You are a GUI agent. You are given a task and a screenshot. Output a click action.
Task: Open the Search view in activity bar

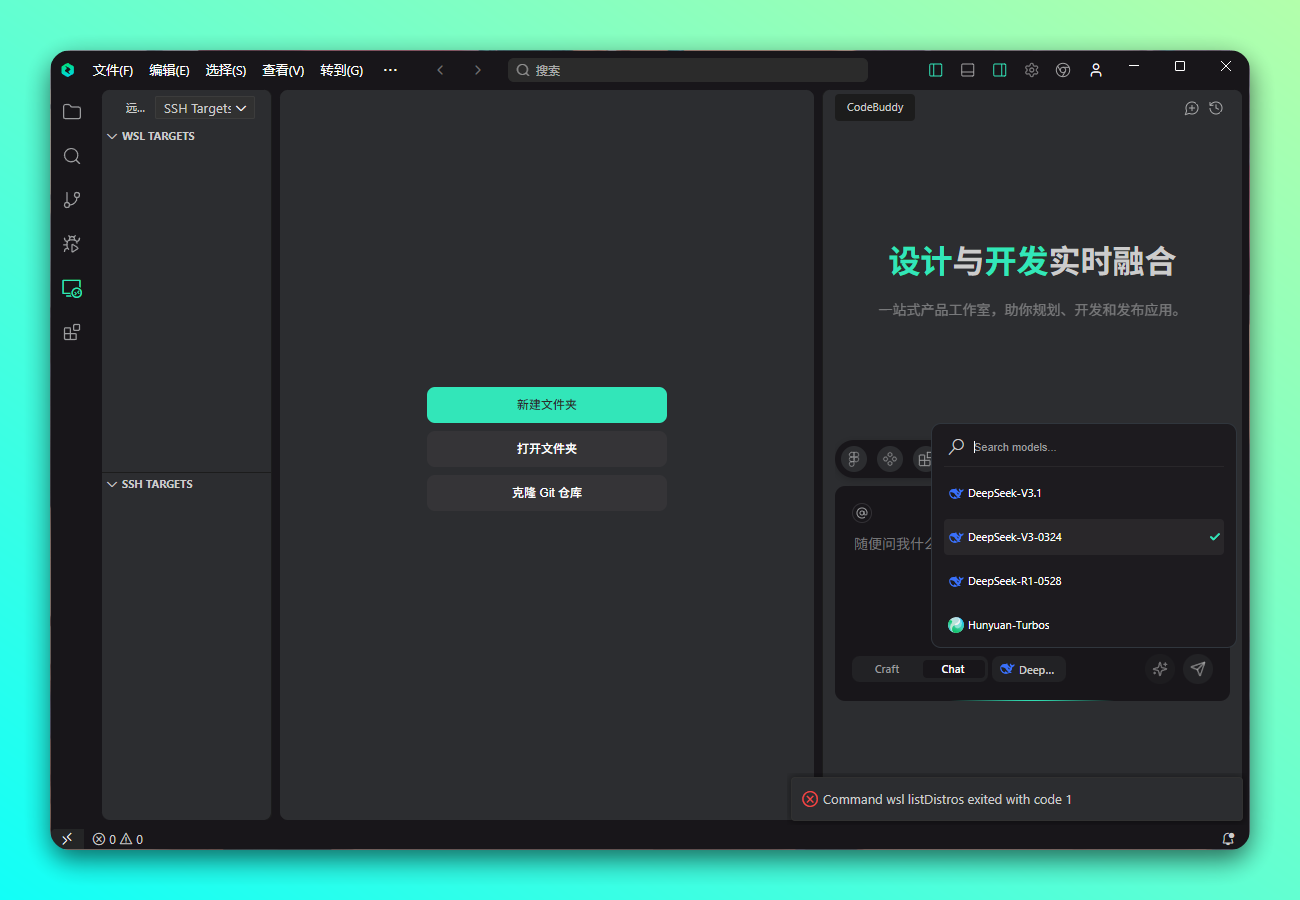[72, 156]
